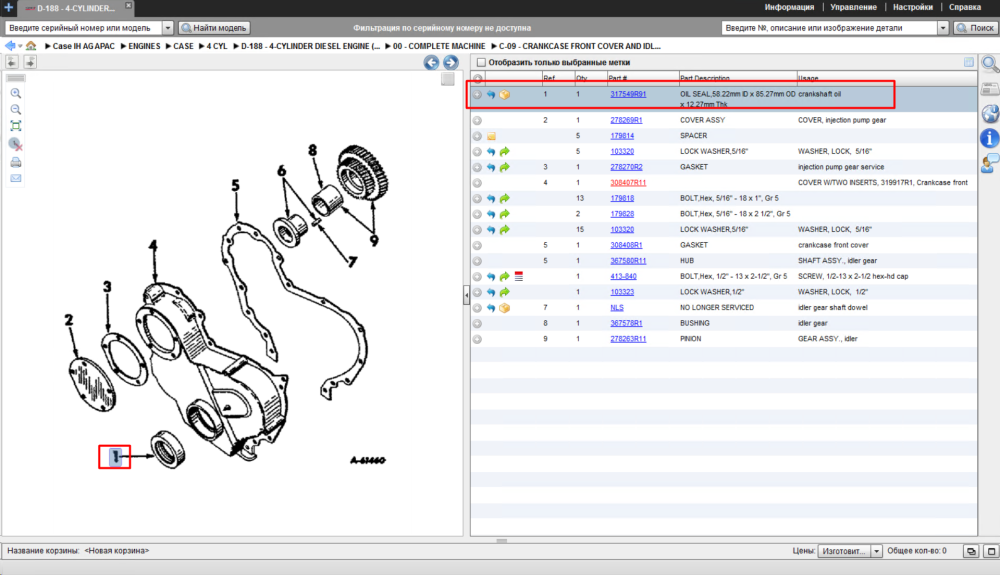This screenshot has width=1000, height=575.
Task: Go to the home catalog icon
Action: [x=31, y=46]
